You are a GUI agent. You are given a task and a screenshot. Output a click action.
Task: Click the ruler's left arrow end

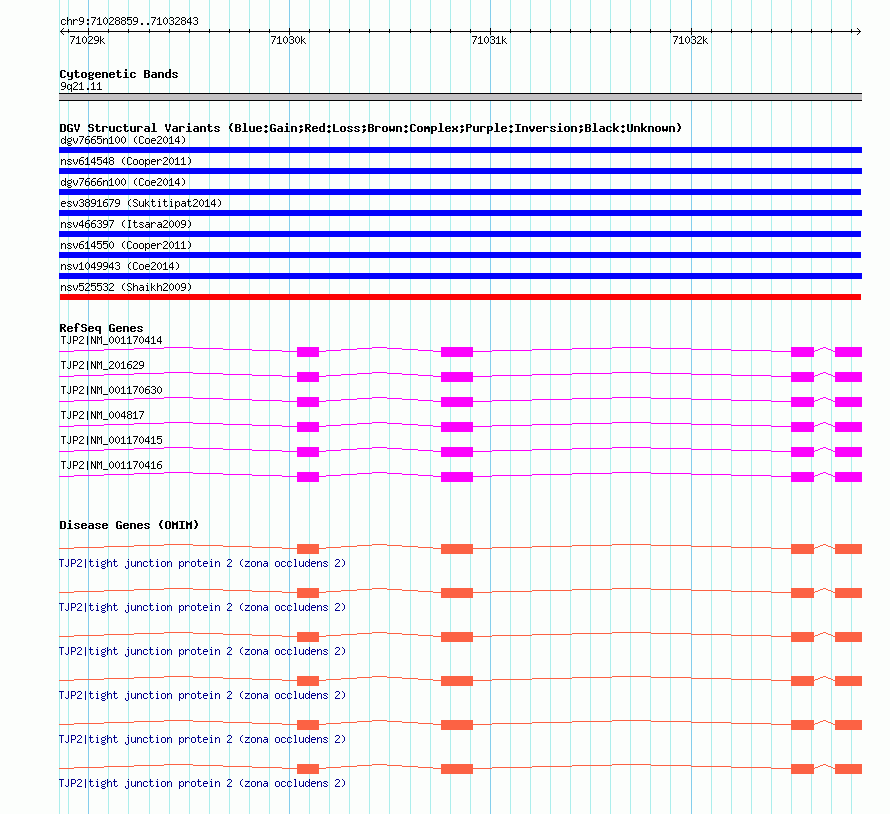[x=62, y=32]
